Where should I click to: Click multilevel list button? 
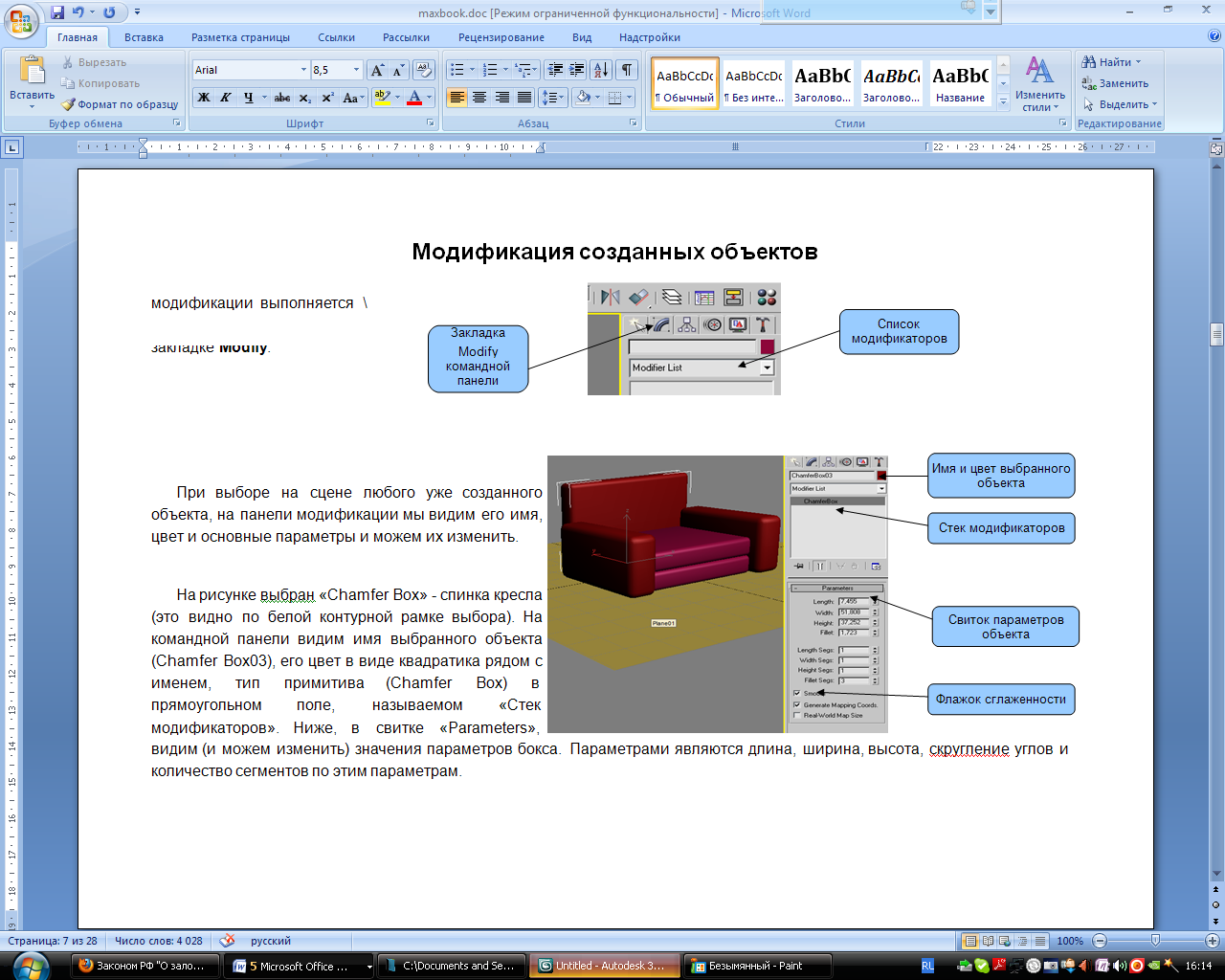[x=525, y=70]
